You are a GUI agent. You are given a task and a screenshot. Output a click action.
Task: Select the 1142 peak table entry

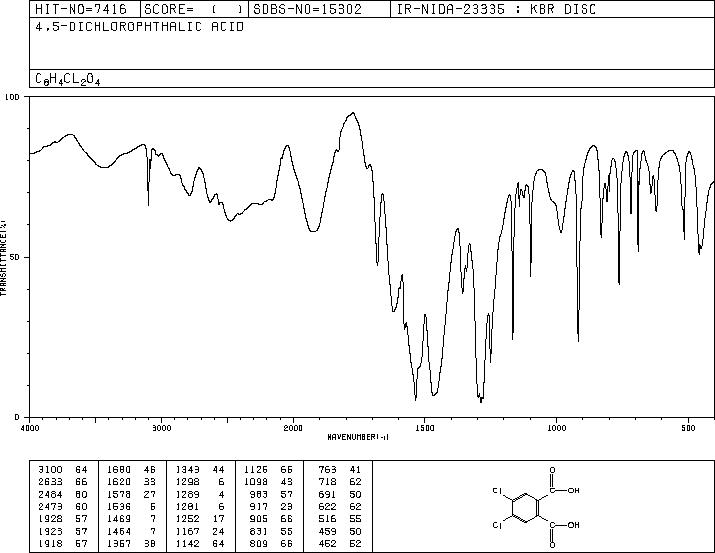(x=200, y=543)
